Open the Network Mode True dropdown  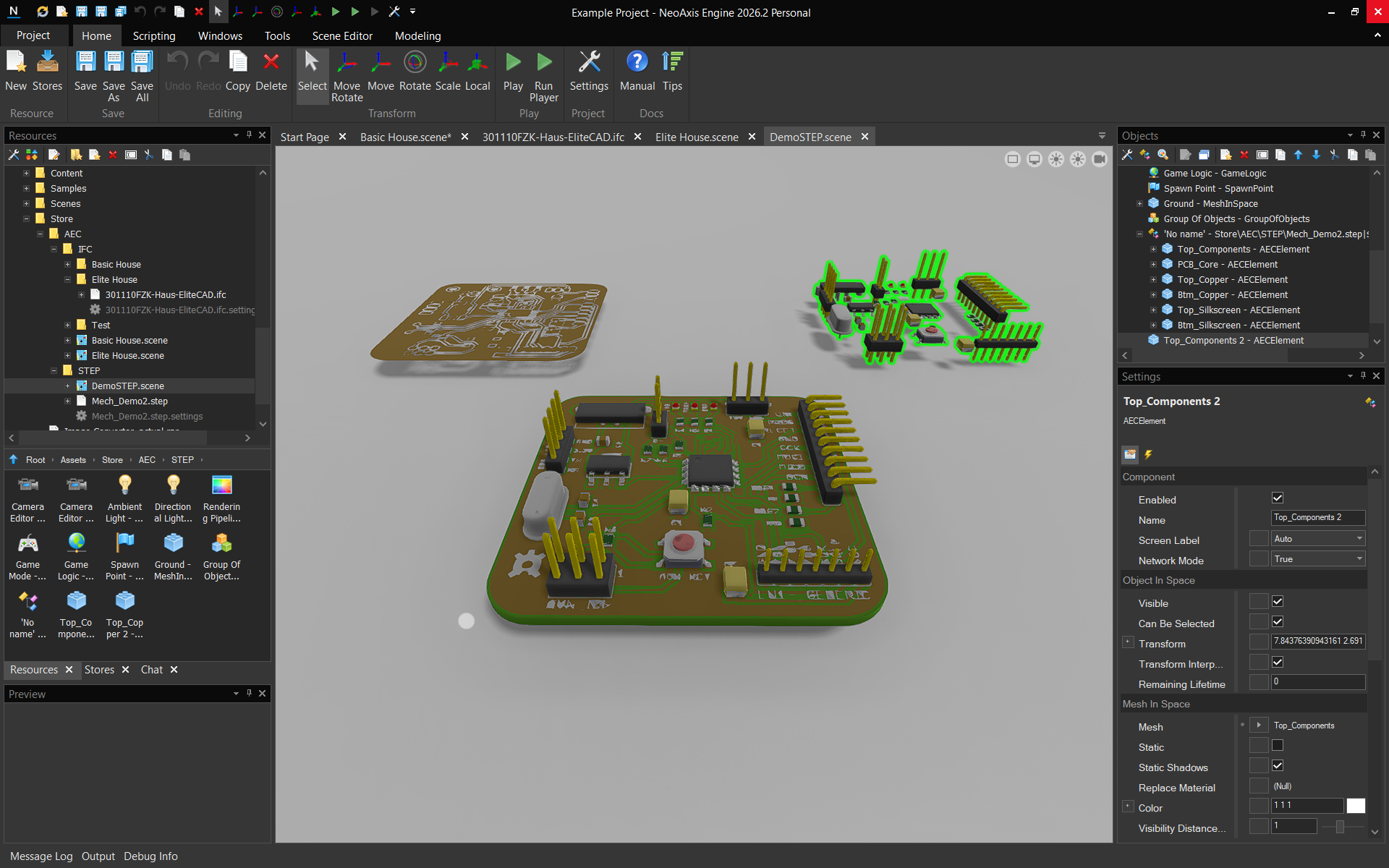[1318, 558]
